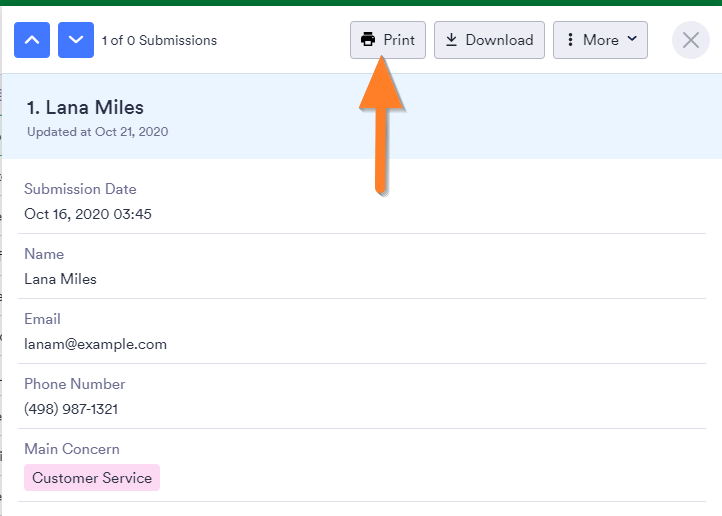
Task: Click the printer icon
Action: 368,40
